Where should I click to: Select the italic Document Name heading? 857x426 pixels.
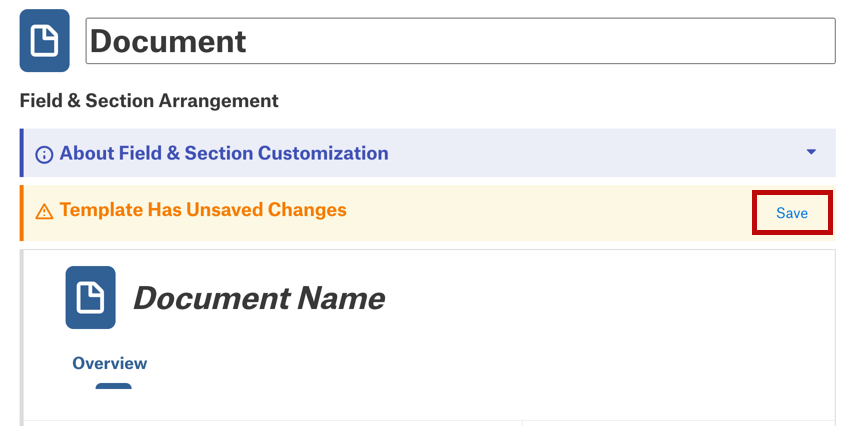pyautogui.click(x=259, y=299)
